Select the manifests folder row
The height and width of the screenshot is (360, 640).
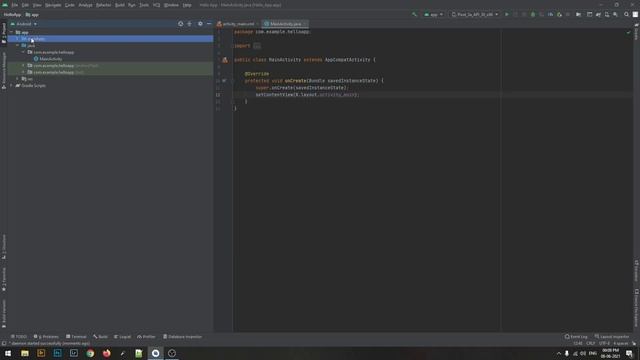pos(110,39)
